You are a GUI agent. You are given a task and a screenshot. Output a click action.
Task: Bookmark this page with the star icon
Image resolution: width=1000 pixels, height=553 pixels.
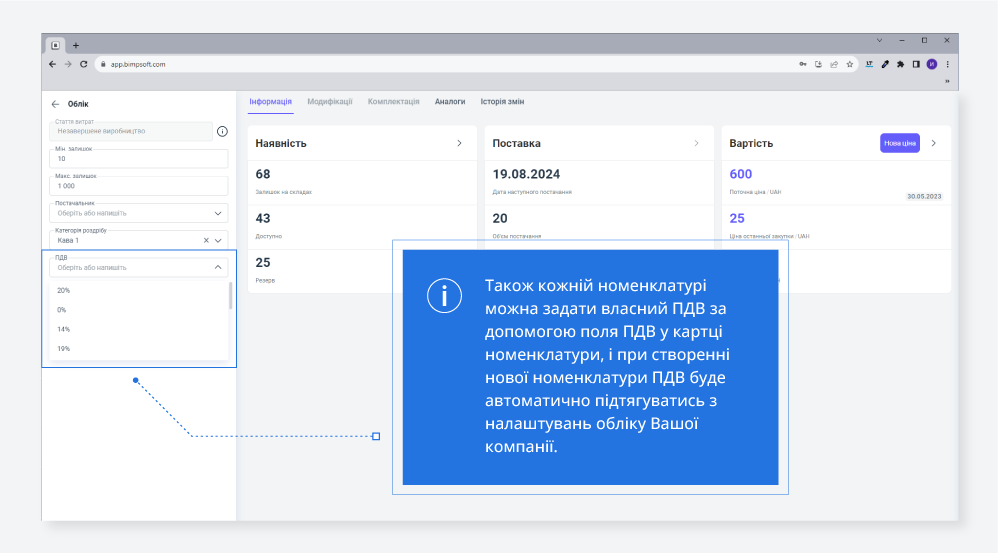[x=849, y=64]
